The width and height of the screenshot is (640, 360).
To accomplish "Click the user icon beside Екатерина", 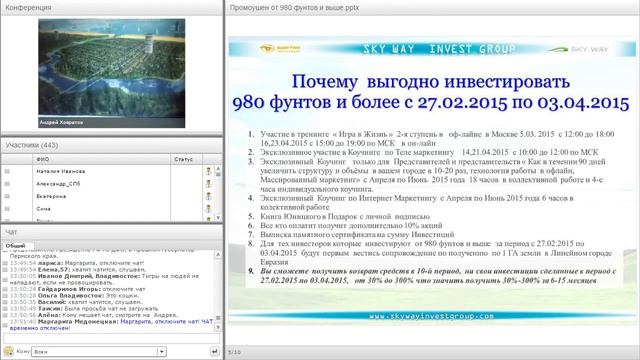I will pyautogui.click(x=208, y=196).
